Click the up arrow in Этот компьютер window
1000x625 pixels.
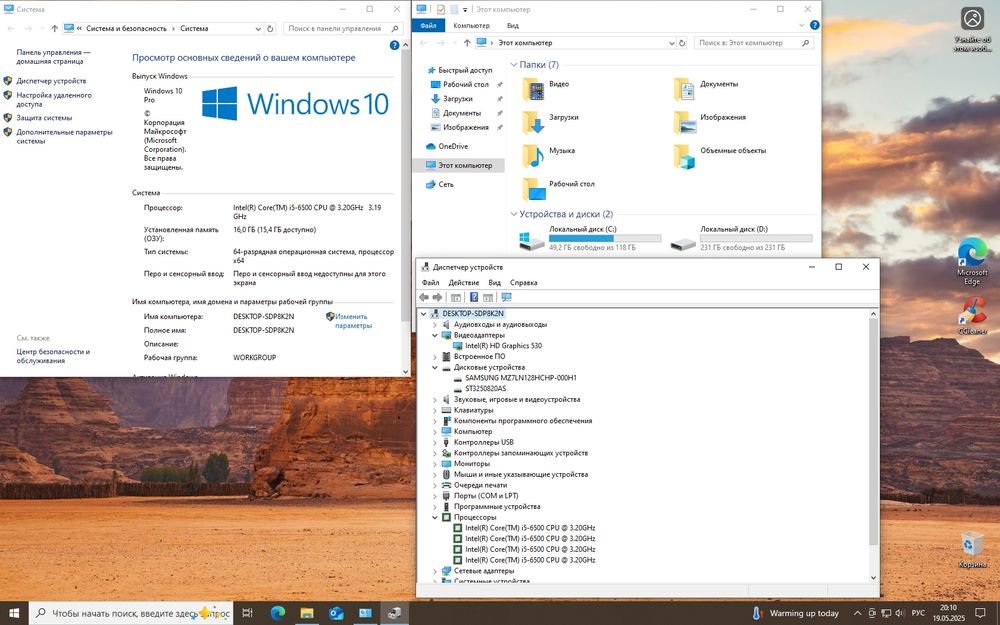(x=467, y=43)
